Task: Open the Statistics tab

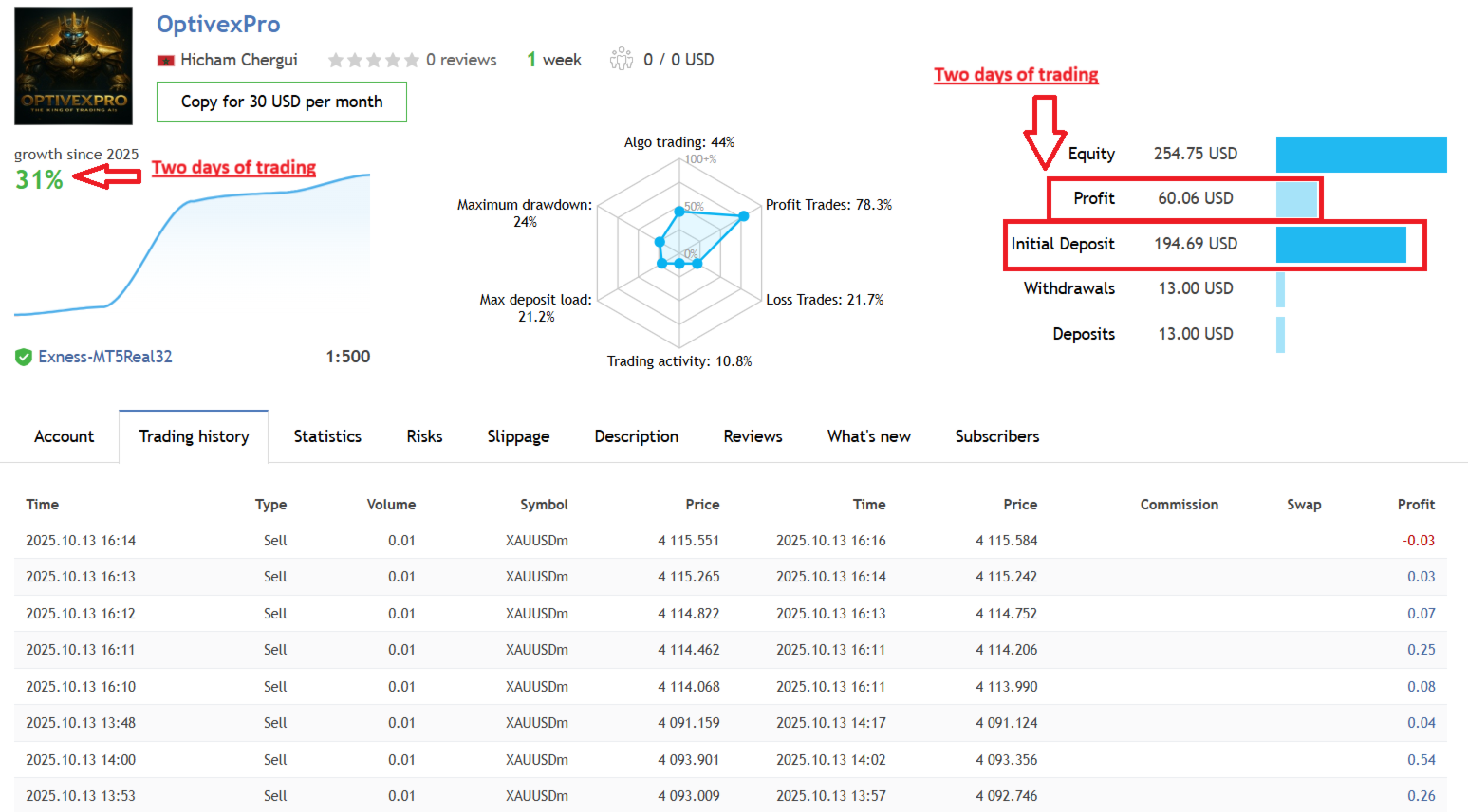Action: click(327, 436)
